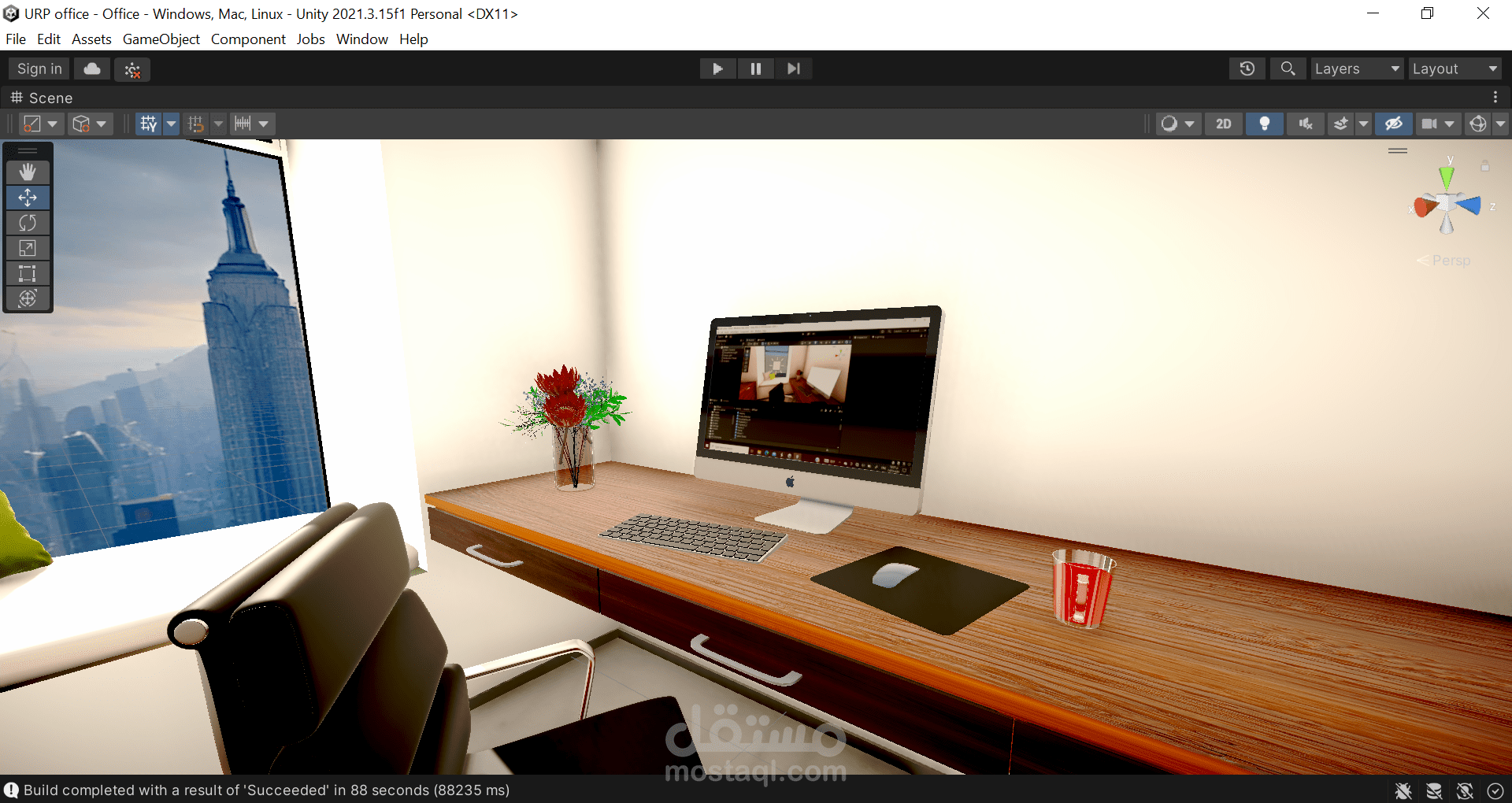
Task: Click the Sign in button
Action: click(38, 68)
